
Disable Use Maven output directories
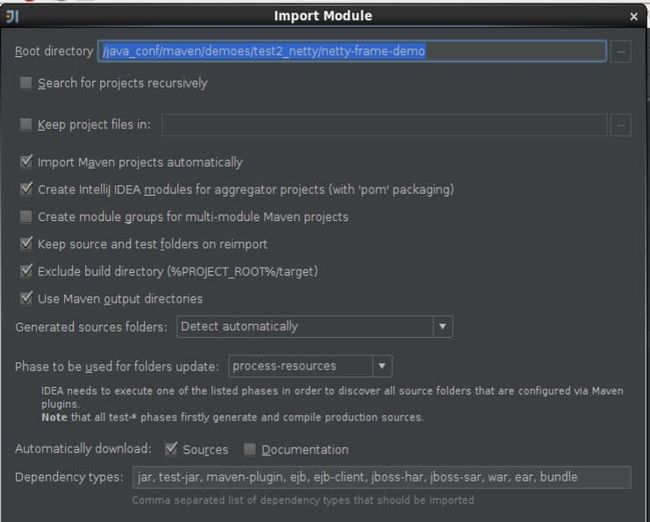pos(26,298)
